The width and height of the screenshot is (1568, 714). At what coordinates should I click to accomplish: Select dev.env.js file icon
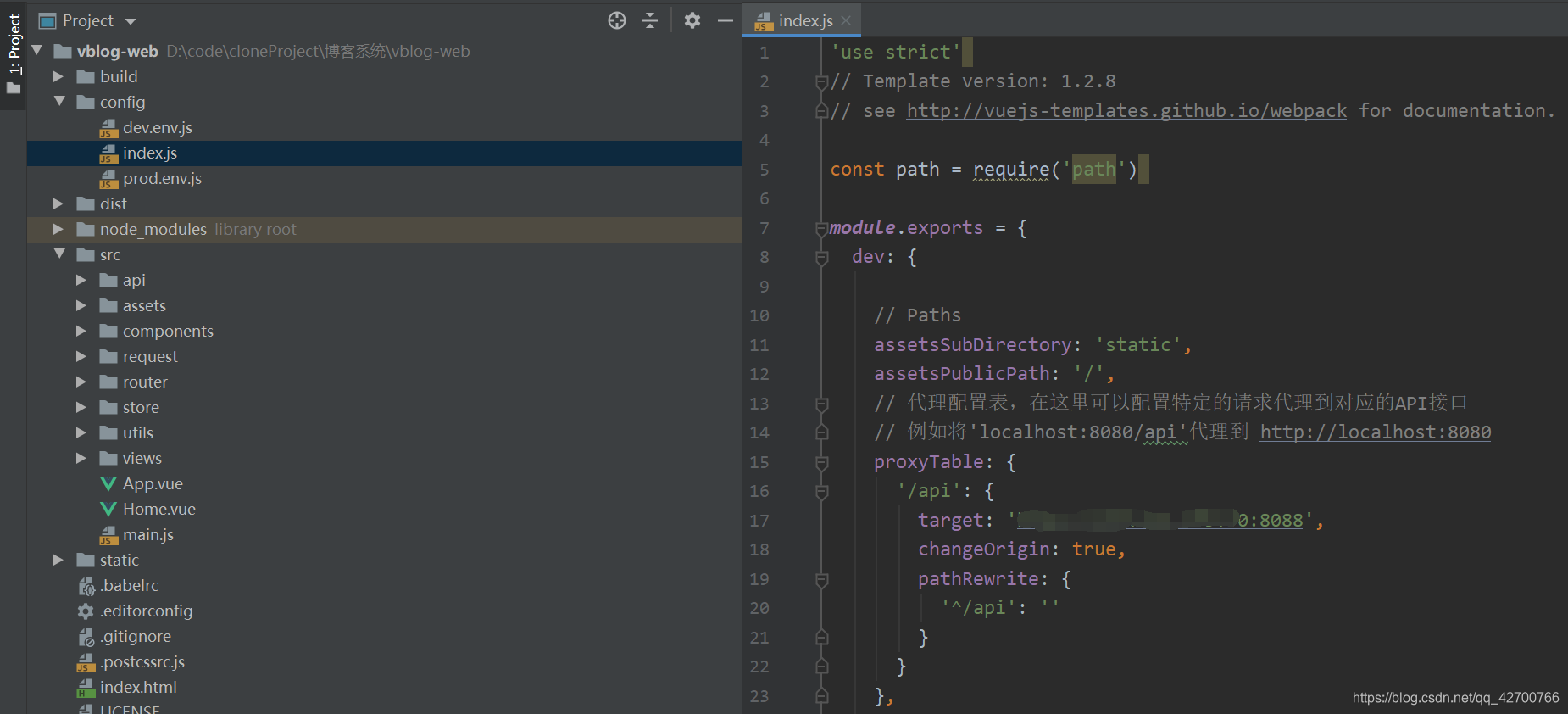(108, 128)
